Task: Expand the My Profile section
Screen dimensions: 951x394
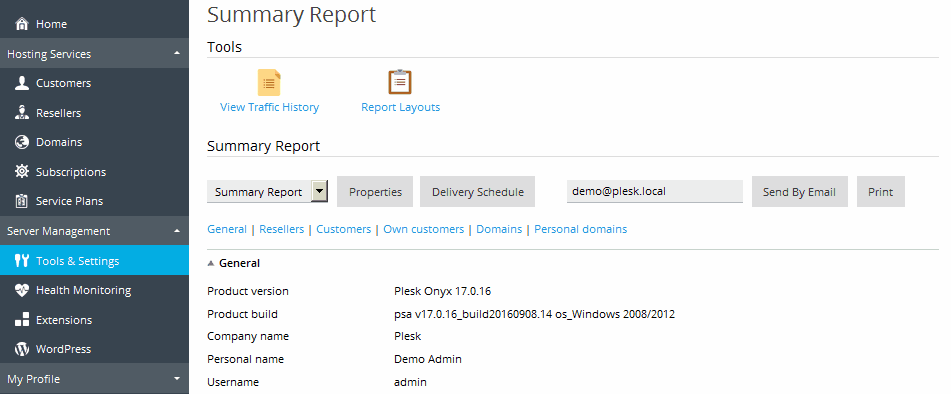Action: [176, 379]
